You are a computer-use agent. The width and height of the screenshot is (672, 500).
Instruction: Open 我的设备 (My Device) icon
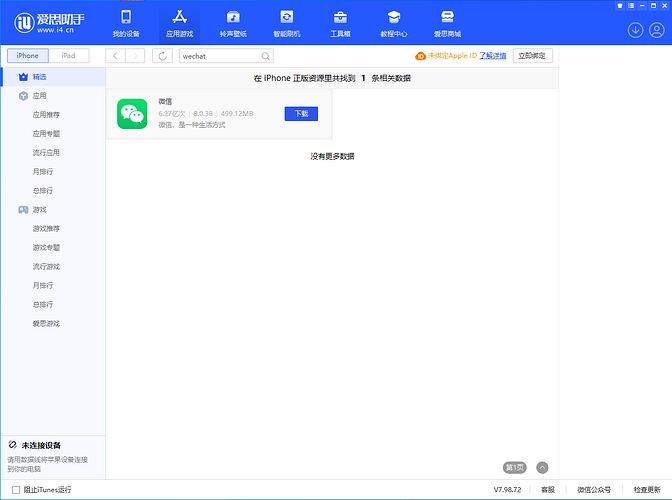tap(125, 22)
